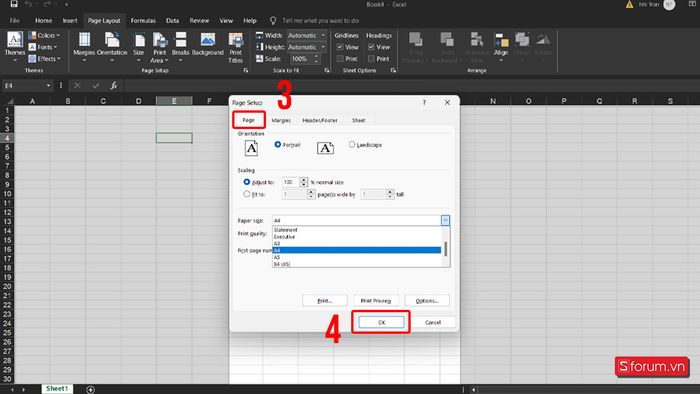Click the Insert Function fx icon
700x394 pixels.
click(113, 85)
